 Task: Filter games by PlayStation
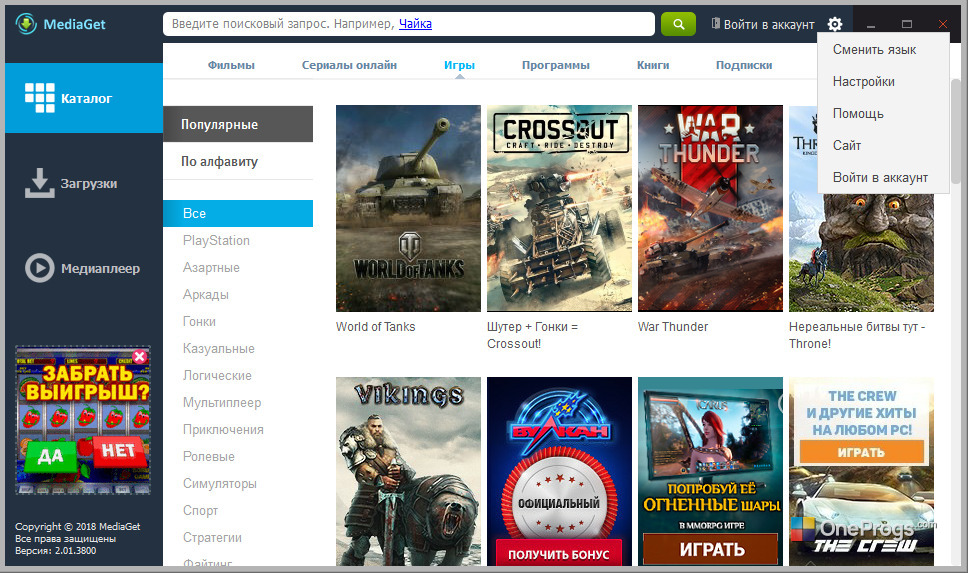[216, 240]
